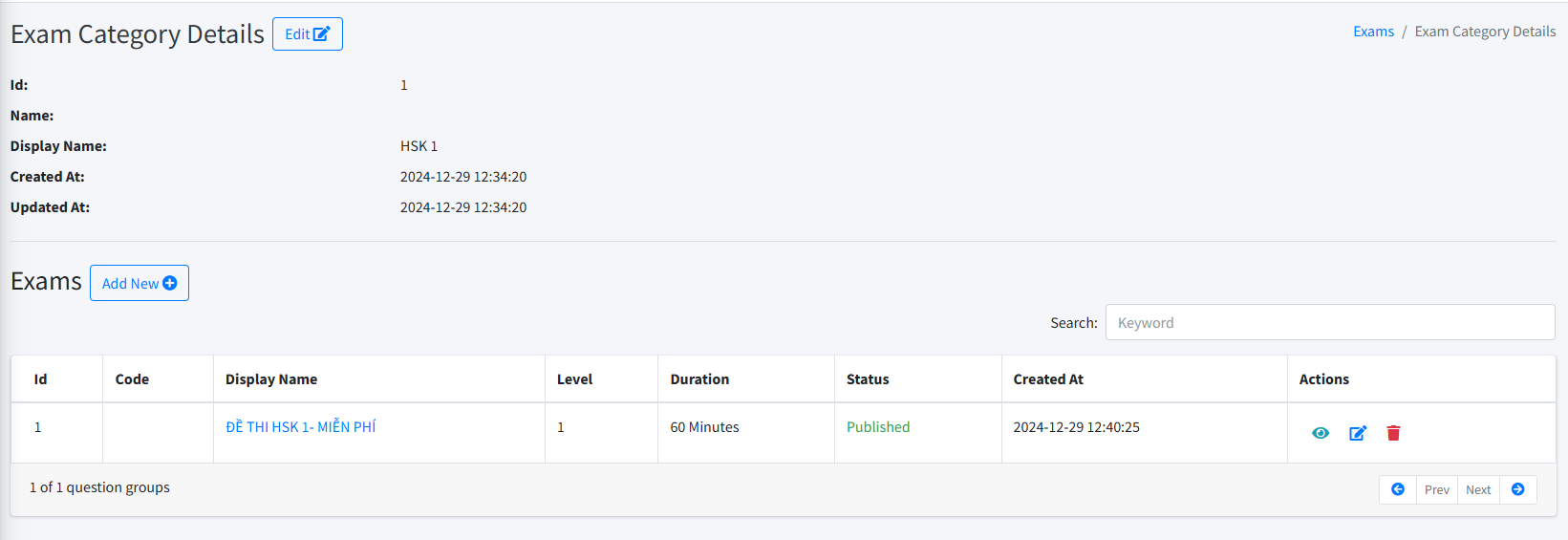The width and height of the screenshot is (1568, 540).
Task: Click the Created At column header
Action: (x=1048, y=379)
